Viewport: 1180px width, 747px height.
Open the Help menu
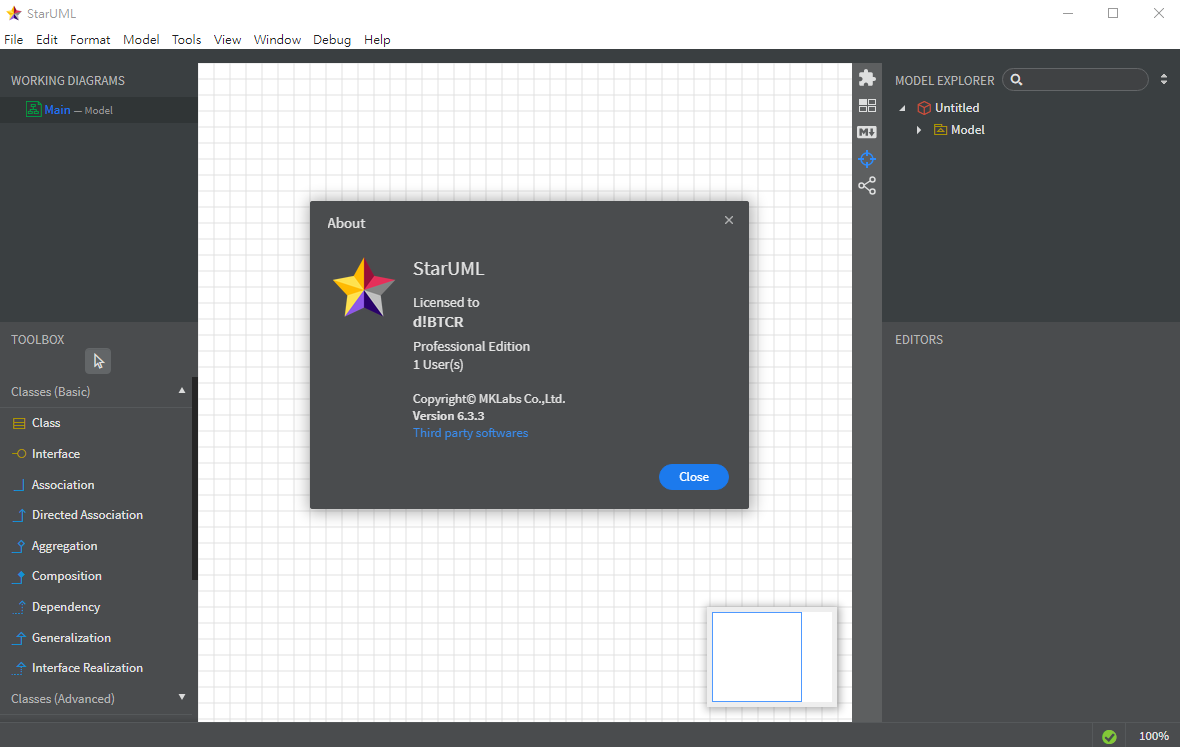coord(377,40)
